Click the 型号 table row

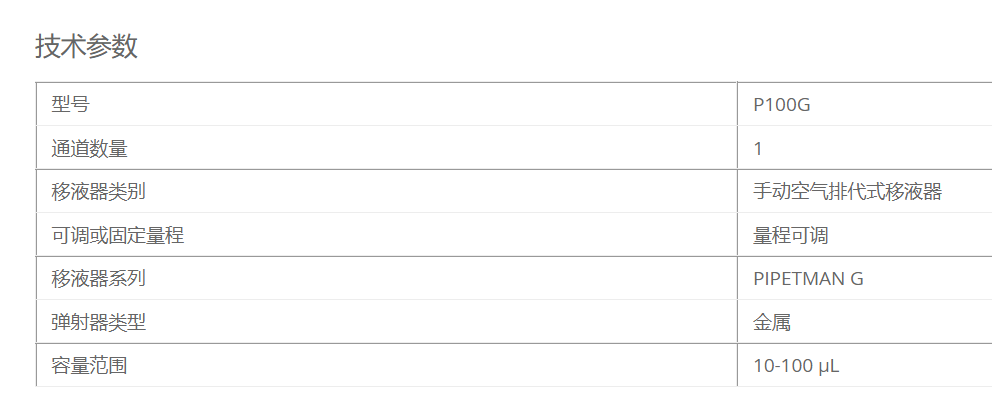tap(514, 104)
